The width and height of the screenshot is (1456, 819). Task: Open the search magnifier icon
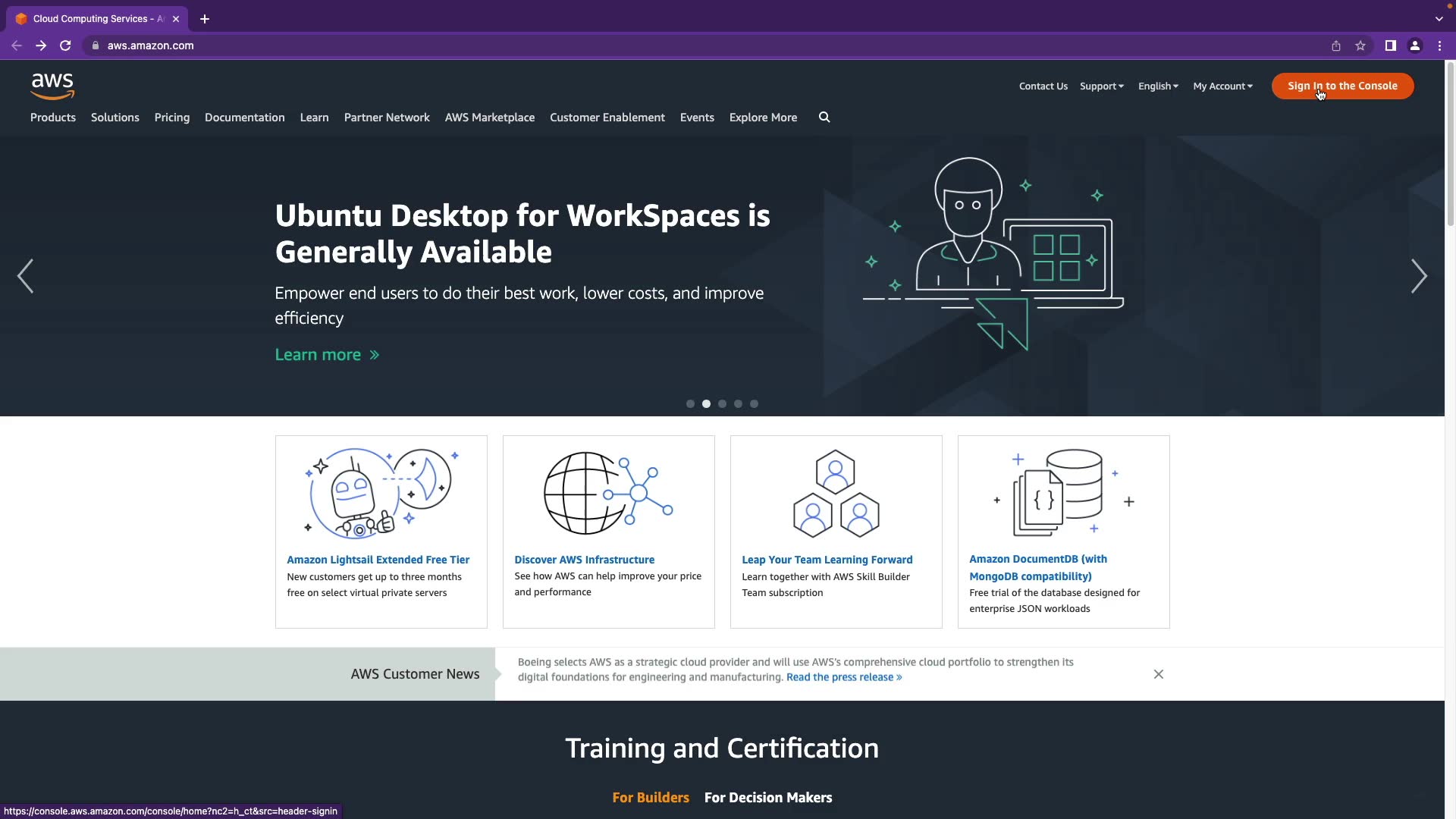(824, 118)
